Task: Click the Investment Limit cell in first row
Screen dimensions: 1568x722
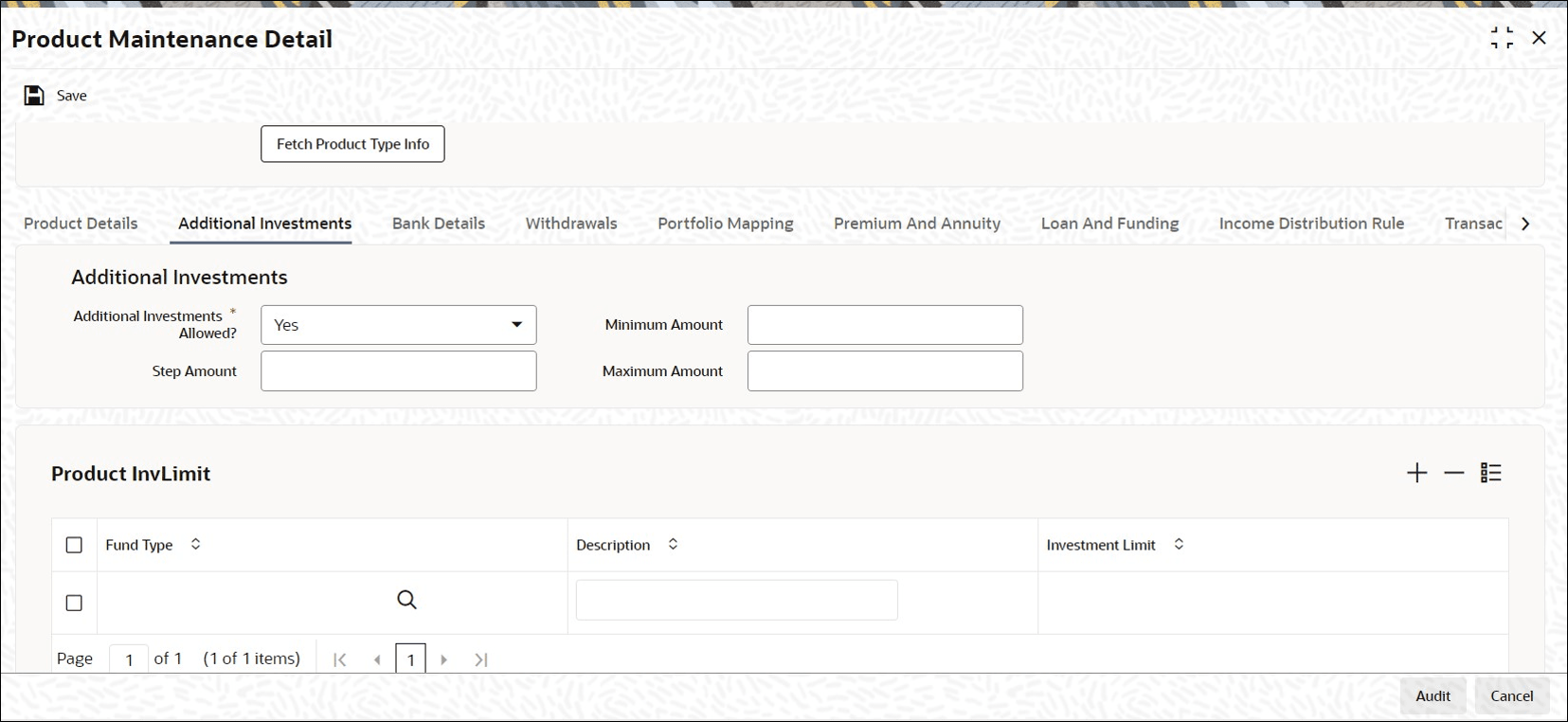Action: point(1273,603)
